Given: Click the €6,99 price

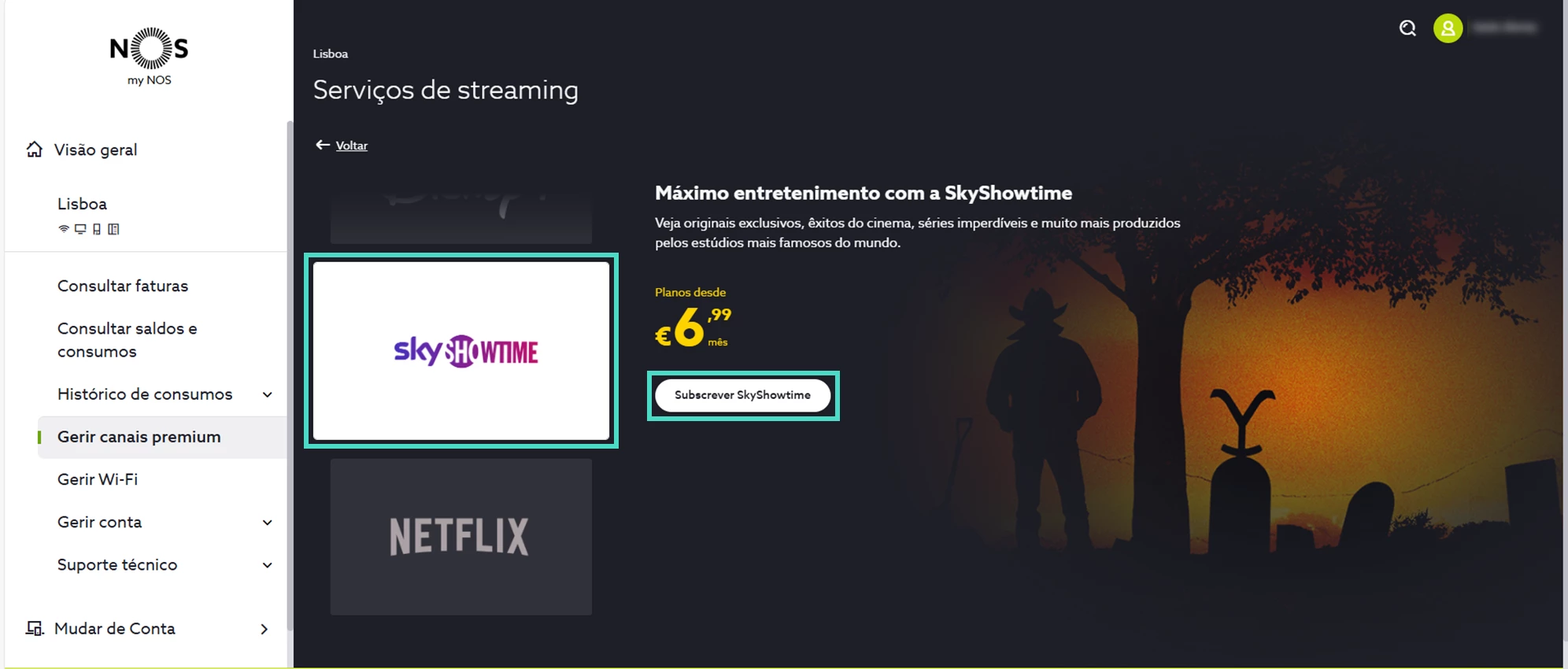Looking at the screenshot, I should tap(693, 327).
